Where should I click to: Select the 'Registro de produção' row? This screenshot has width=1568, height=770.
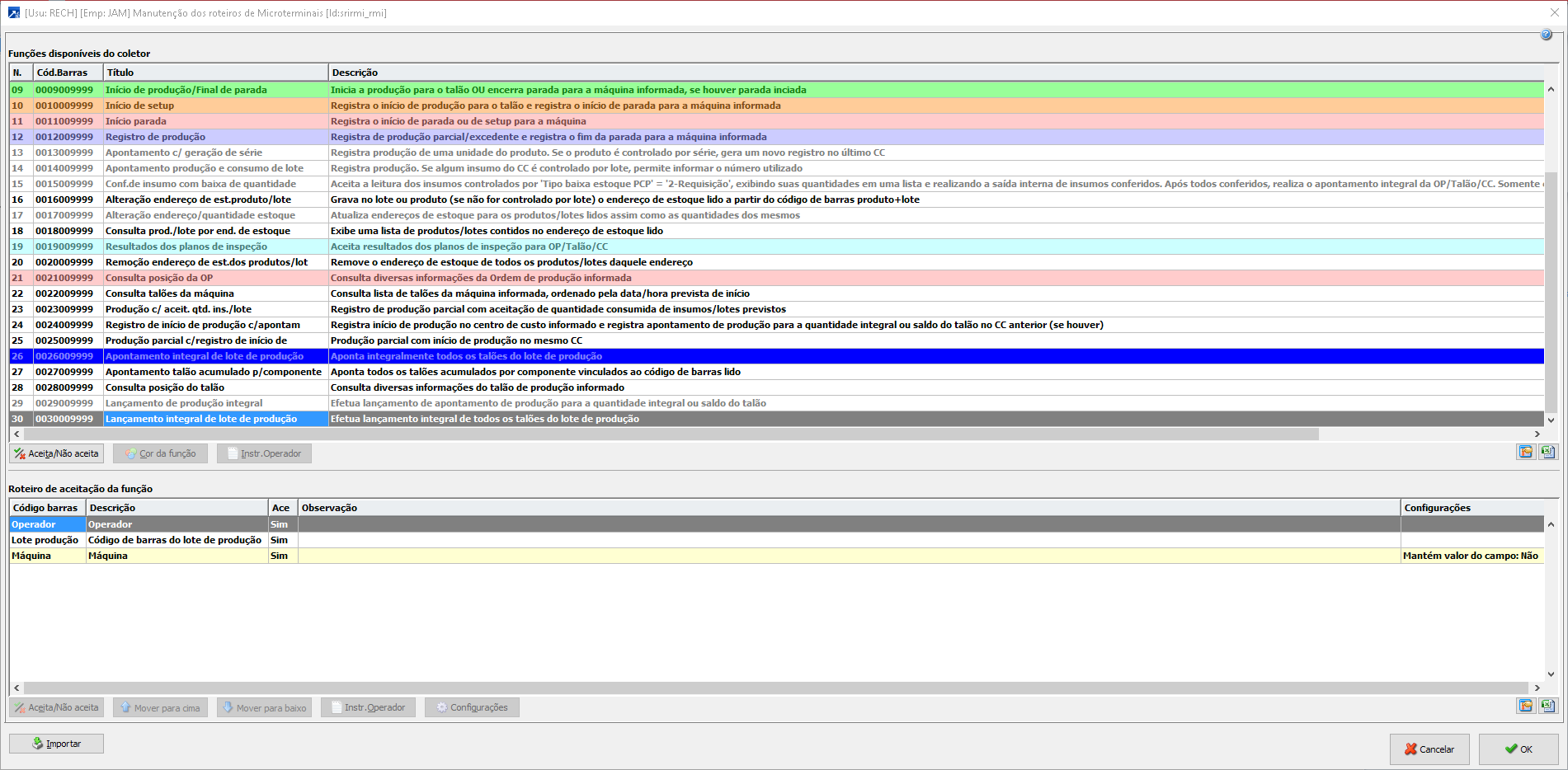coord(776,137)
